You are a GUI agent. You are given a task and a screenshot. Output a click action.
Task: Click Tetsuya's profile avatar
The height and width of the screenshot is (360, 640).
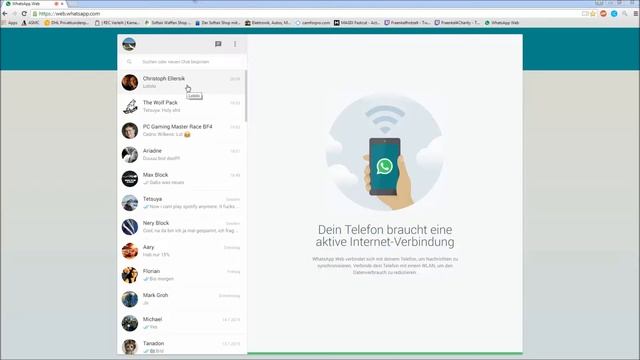(130, 203)
